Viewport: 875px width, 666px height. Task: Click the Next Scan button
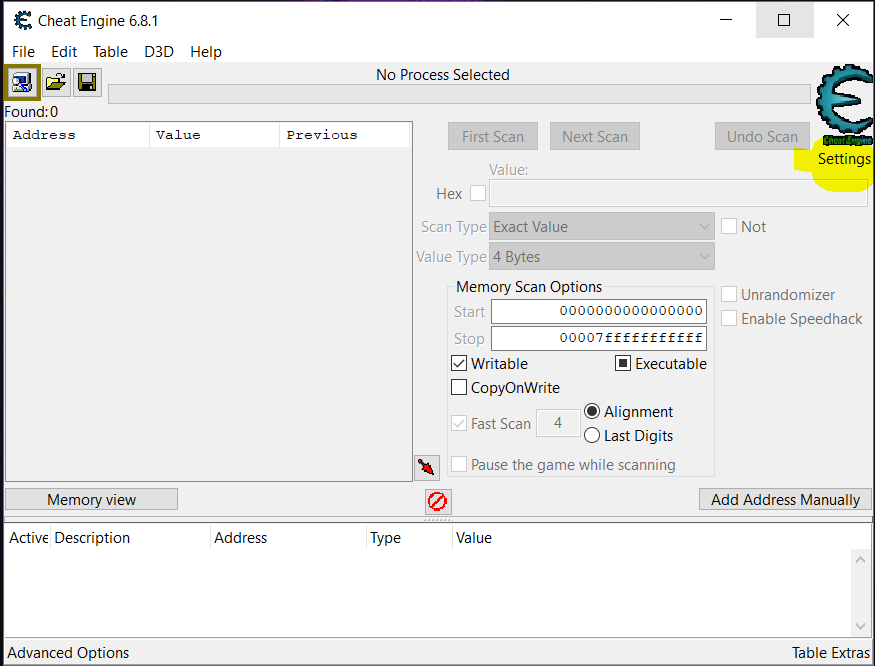click(595, 136)
